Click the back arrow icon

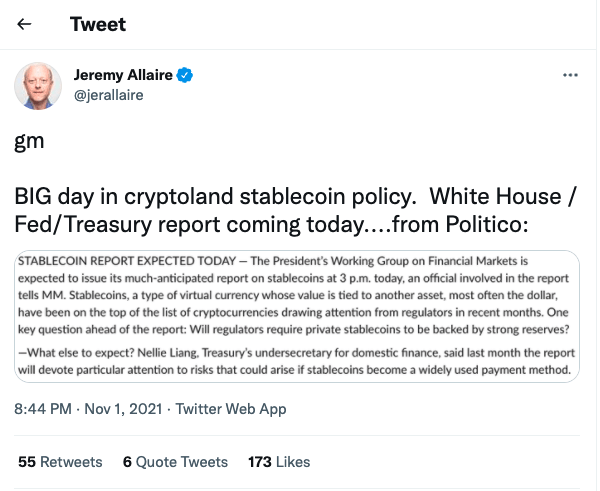coord(25,24)
